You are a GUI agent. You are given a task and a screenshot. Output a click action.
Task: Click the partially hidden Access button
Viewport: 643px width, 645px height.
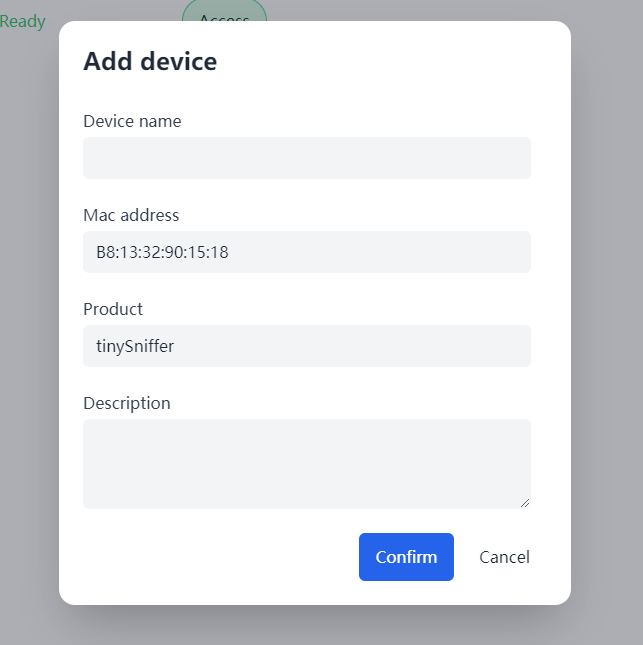coord(224,12)
